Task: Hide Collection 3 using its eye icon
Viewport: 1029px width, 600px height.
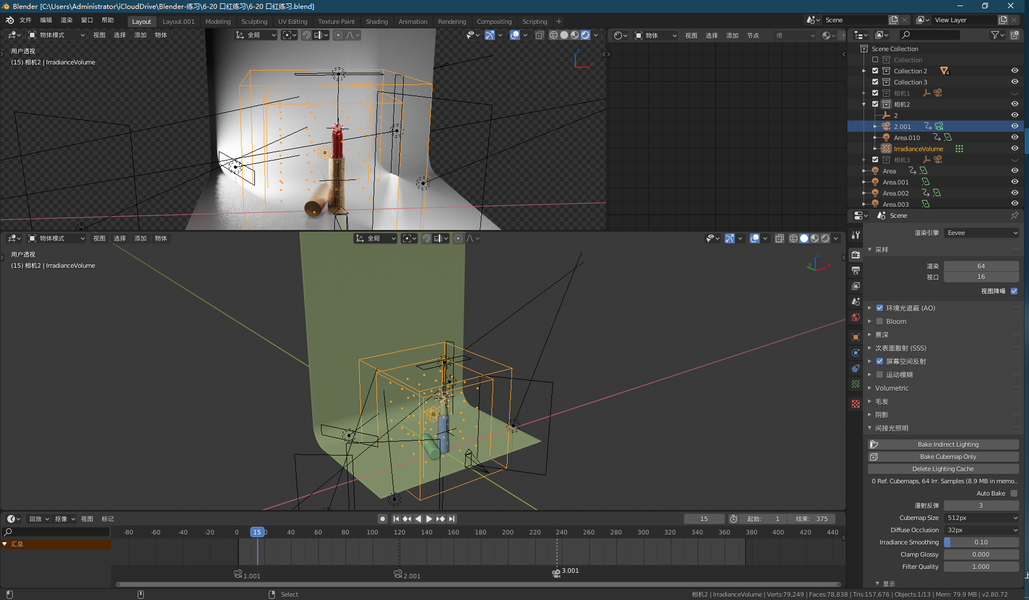Action: tap(1015, 82)
